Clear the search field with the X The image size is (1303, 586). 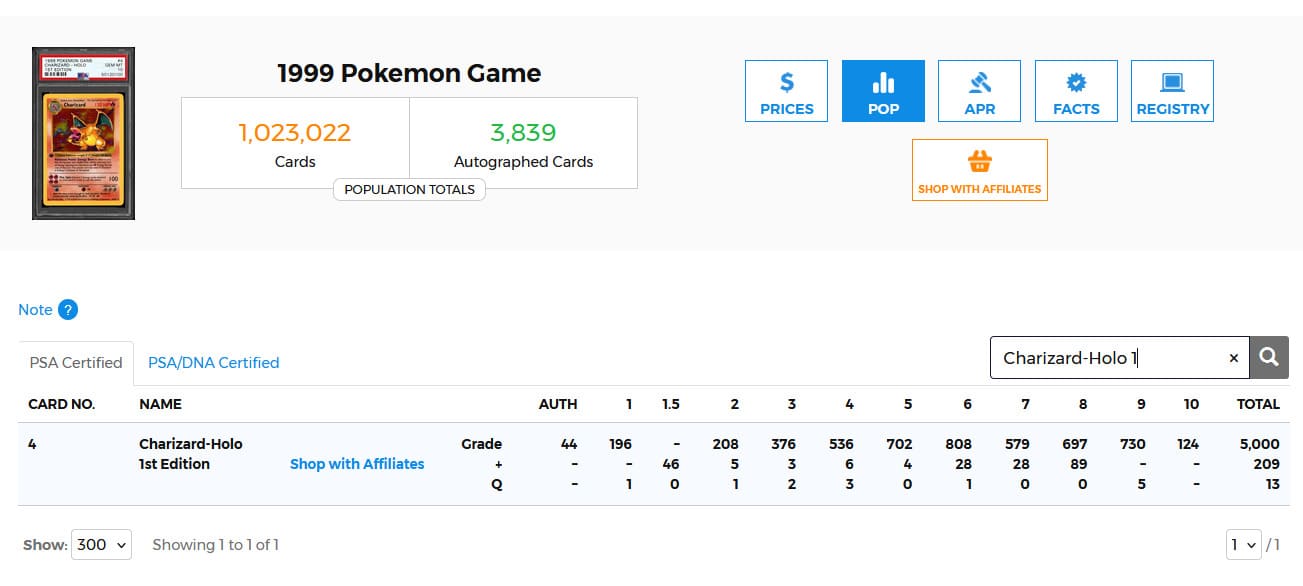click(1233, 358)
